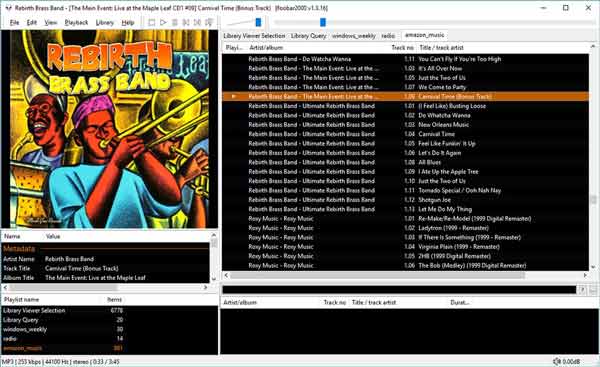Click properties panel scroll right arrow
Viewport: 600px width, 367px height.
(205, 287)
